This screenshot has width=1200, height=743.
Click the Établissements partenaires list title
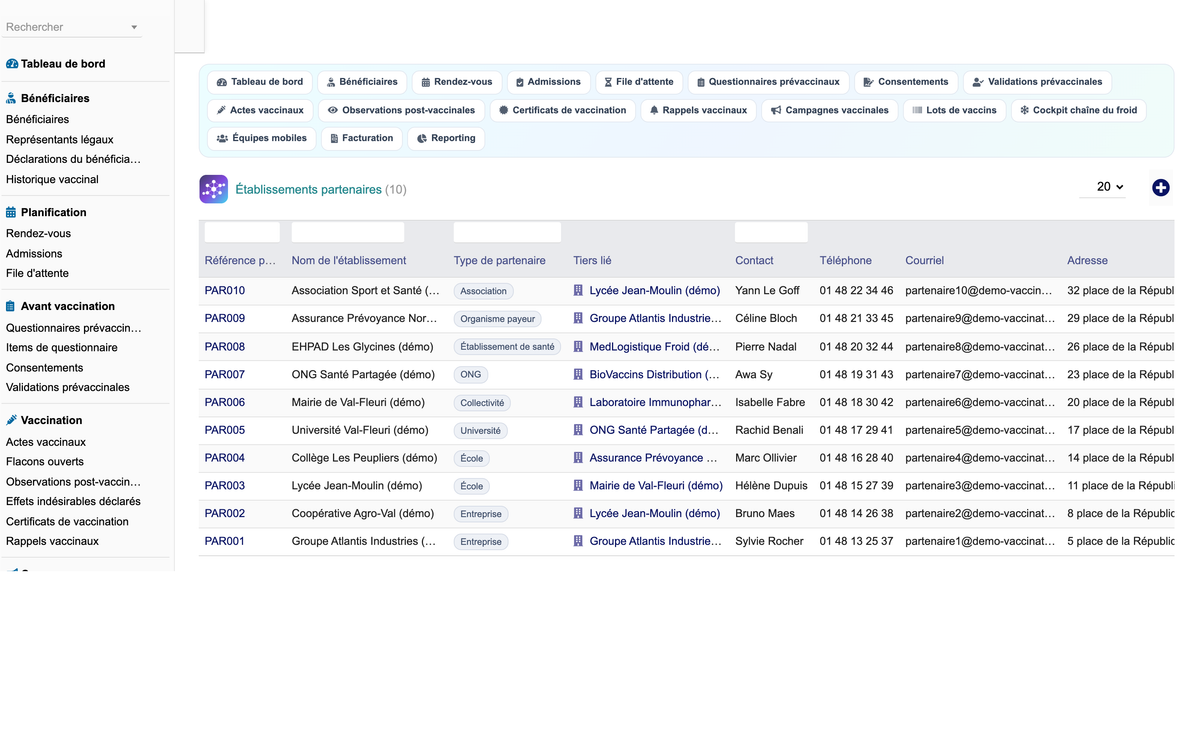(308, 189)
